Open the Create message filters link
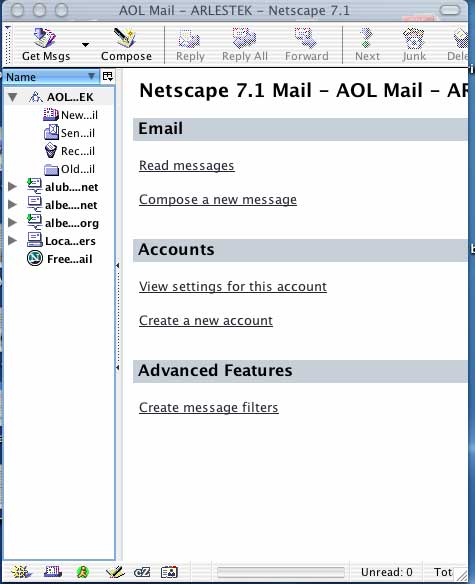The width and height of the screenshot is (475, 584). click(209, 407)
